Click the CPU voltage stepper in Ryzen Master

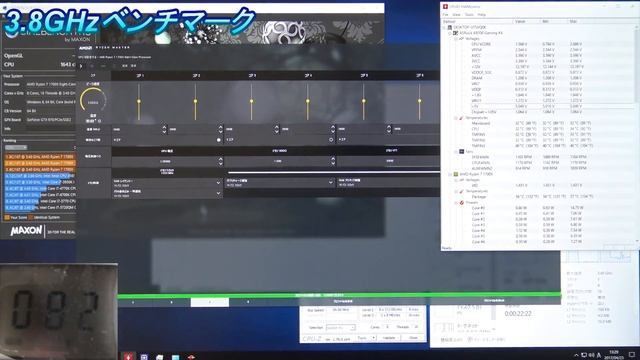220,161
